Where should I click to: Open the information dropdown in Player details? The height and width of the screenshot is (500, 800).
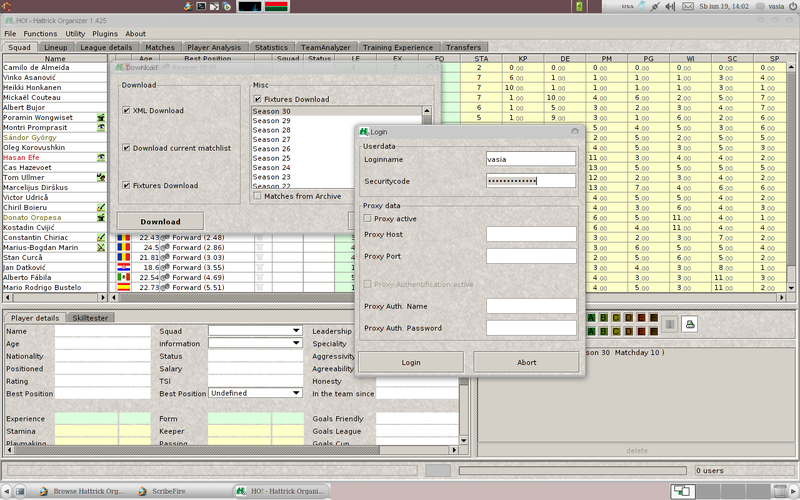(x=255, y=343)
